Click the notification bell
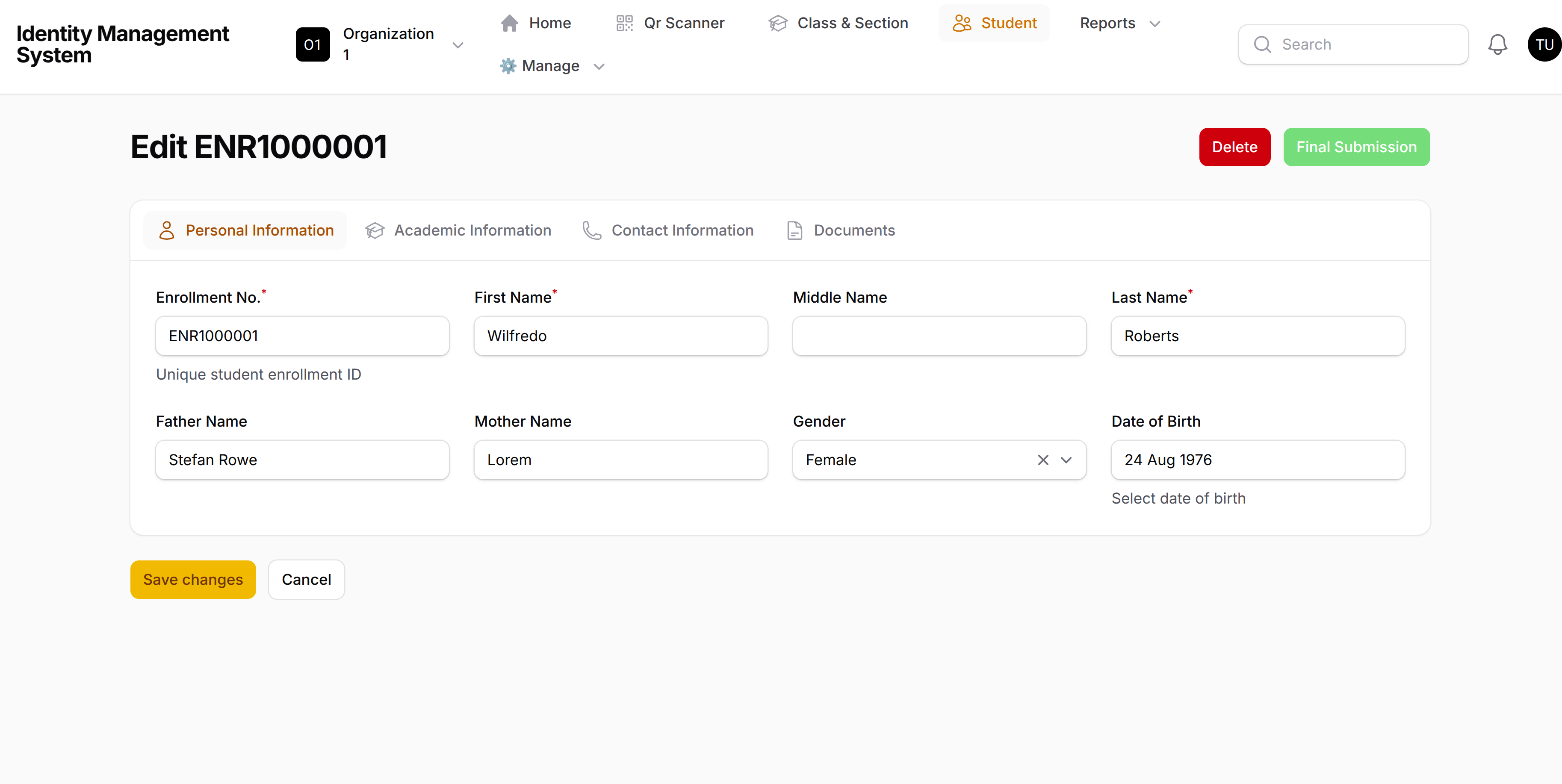 pos(1498,44)
